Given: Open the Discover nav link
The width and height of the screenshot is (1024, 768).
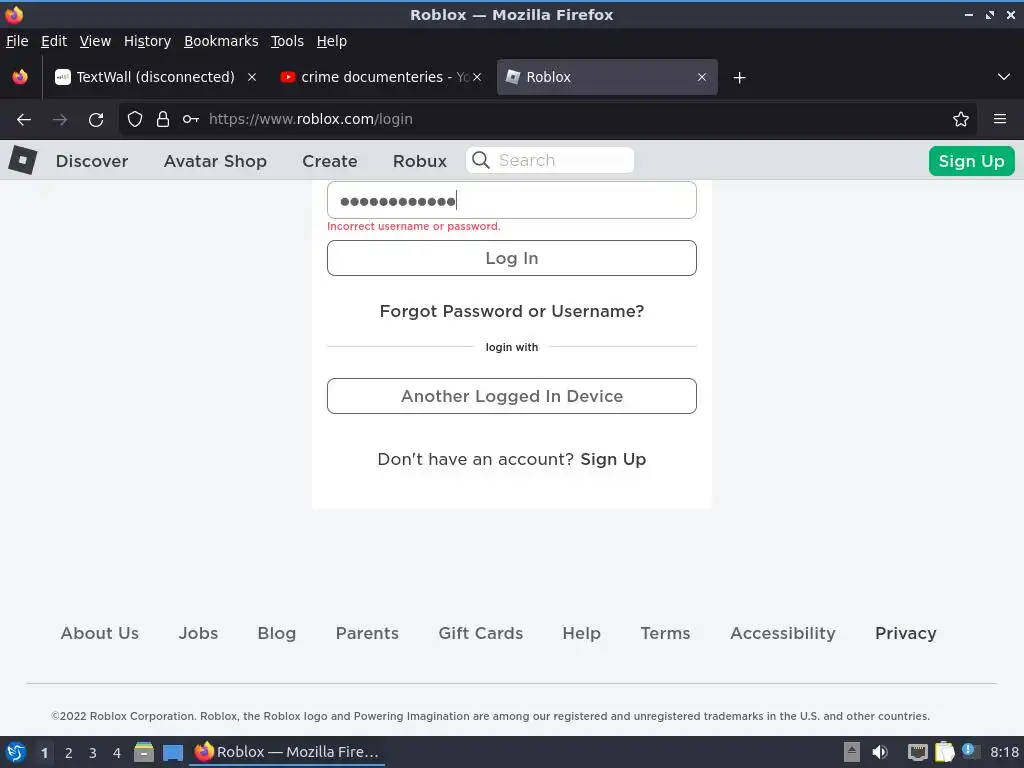Looking at the screenshot, I should pos(92,161).
